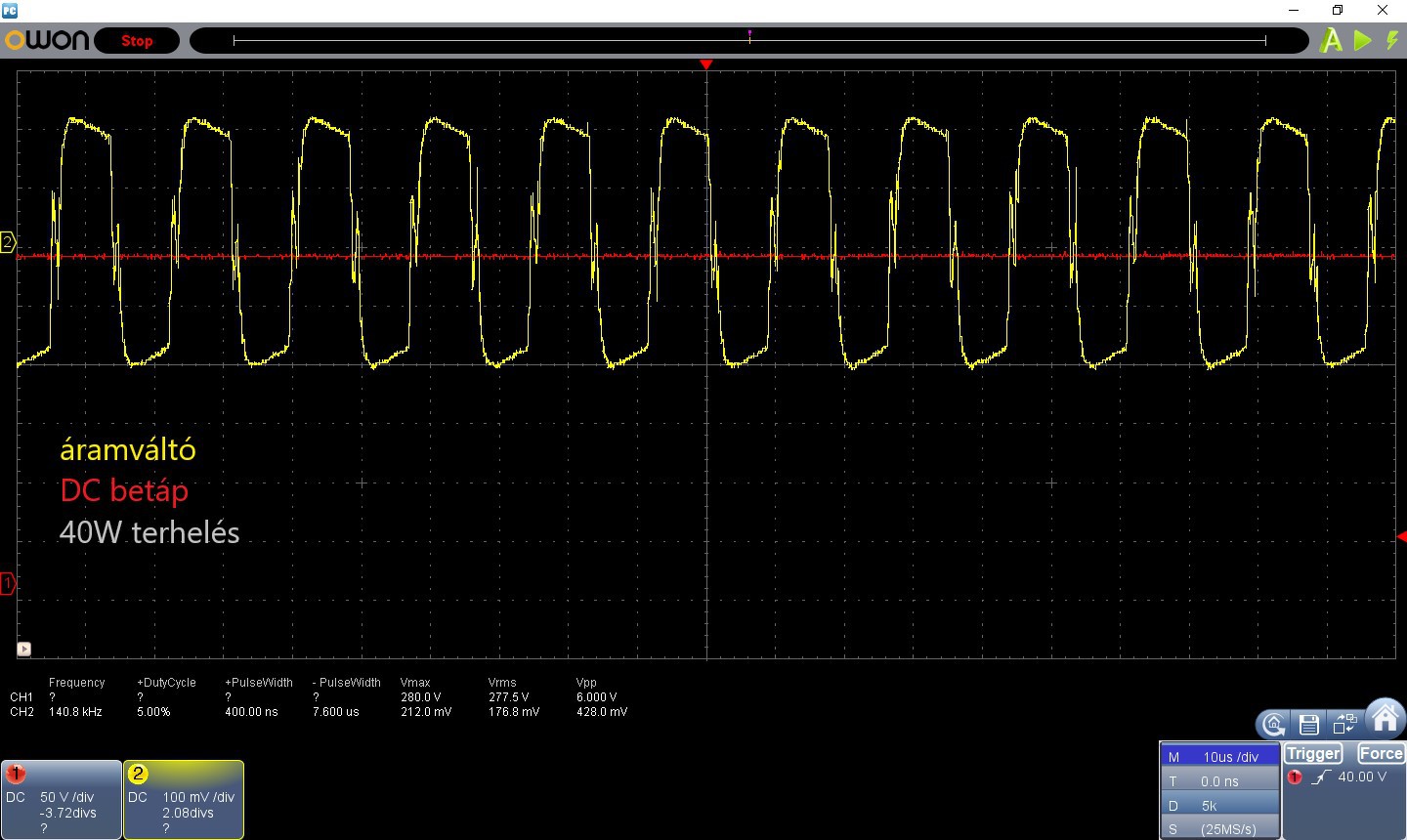Viewport: 1407px width, 840px height.
Task: Click the window arrangement swap icon
Action: pyautogui.click(x=1345, y=724)
